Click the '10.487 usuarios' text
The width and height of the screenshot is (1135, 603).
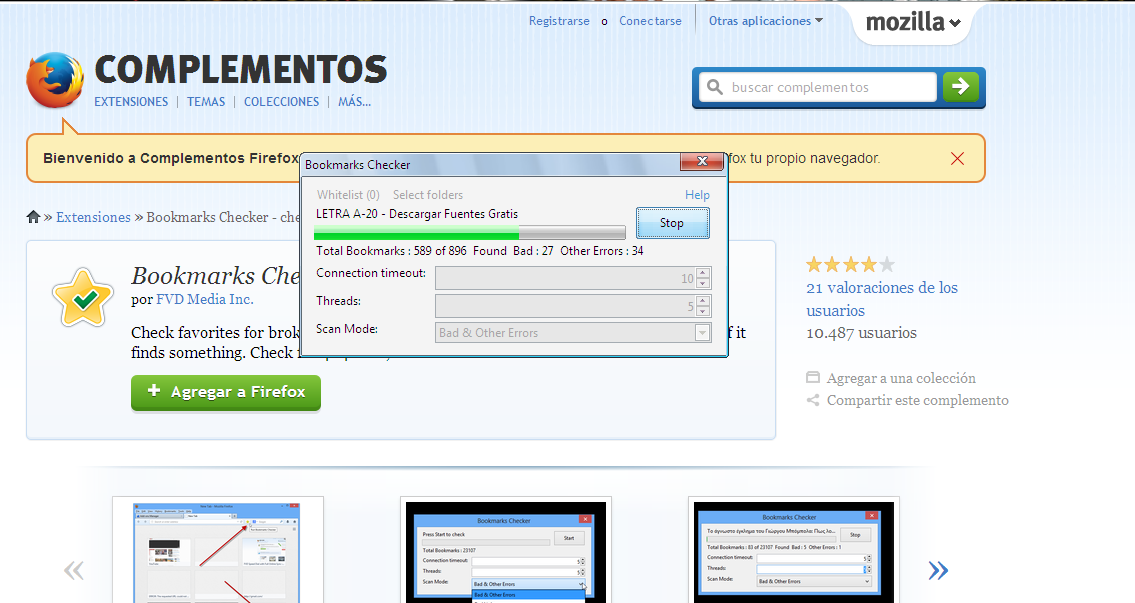[861, 333]
